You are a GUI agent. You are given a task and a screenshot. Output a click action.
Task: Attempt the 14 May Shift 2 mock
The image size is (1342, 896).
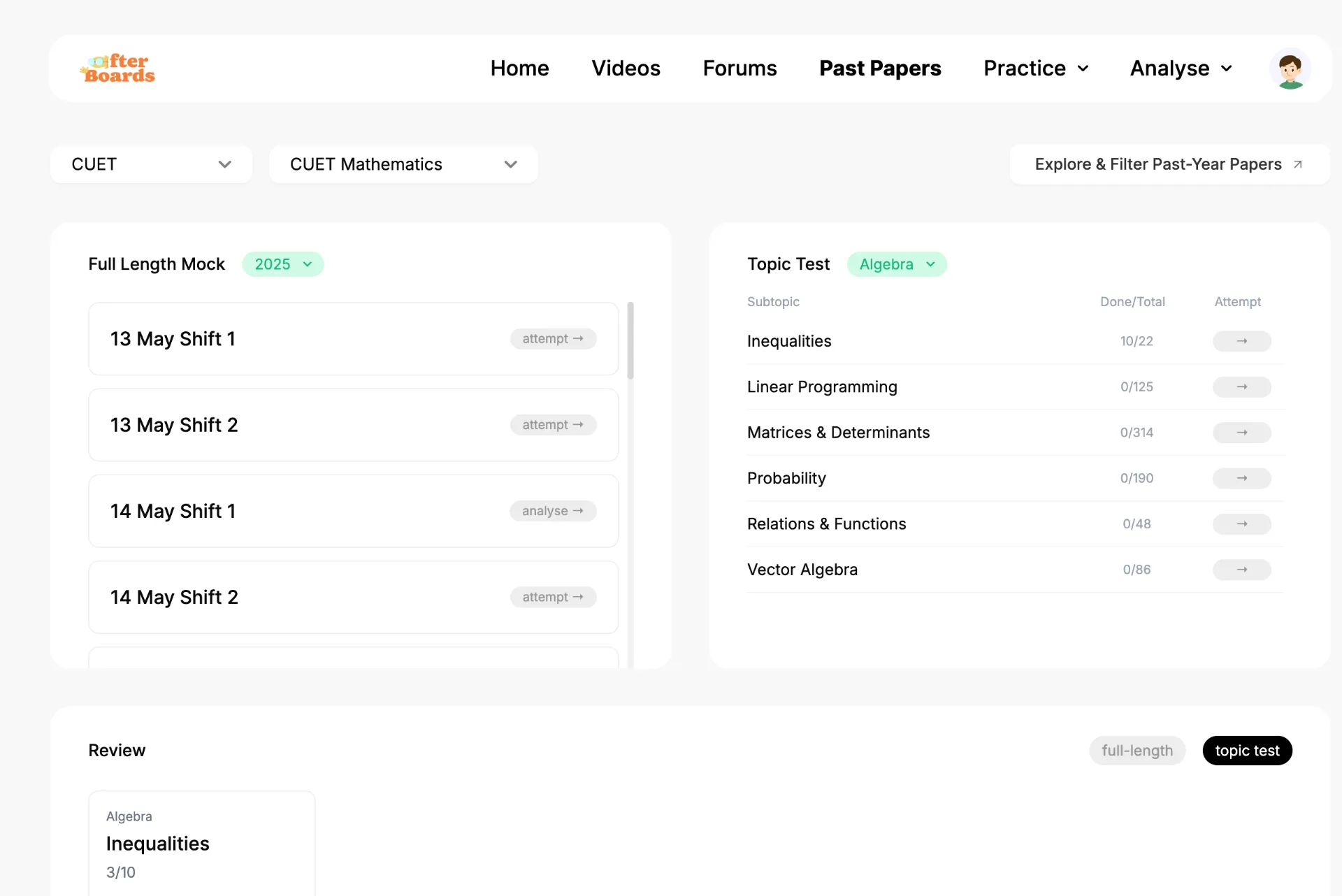coord(553,598)
